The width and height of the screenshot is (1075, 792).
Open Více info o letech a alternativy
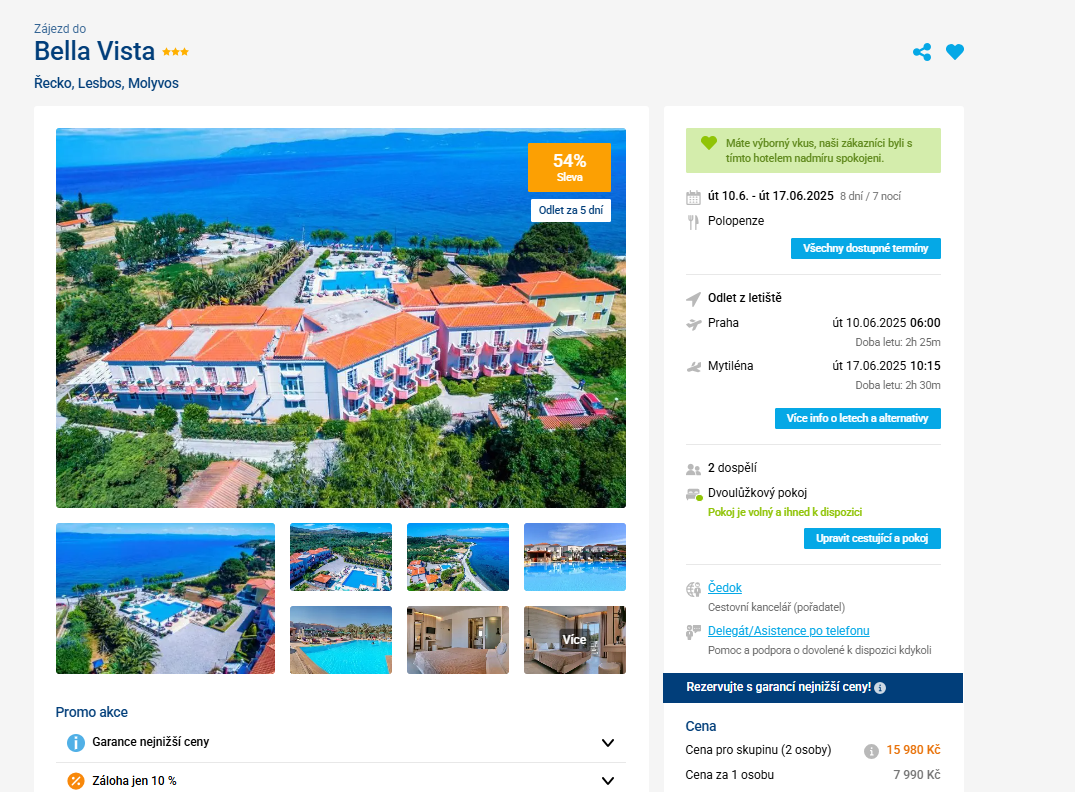858,418
